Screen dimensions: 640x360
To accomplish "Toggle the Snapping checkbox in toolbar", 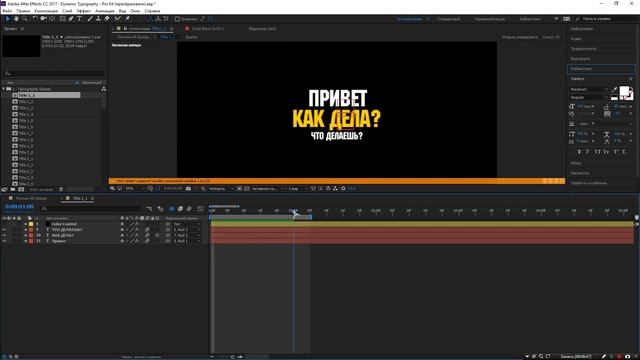I will coord(178,19).
